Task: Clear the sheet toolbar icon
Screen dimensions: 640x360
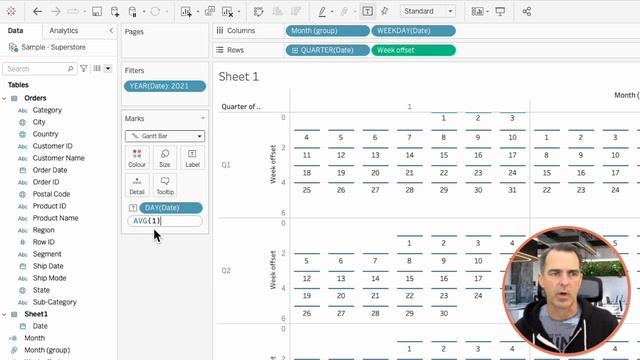Action: pos(227,11)
